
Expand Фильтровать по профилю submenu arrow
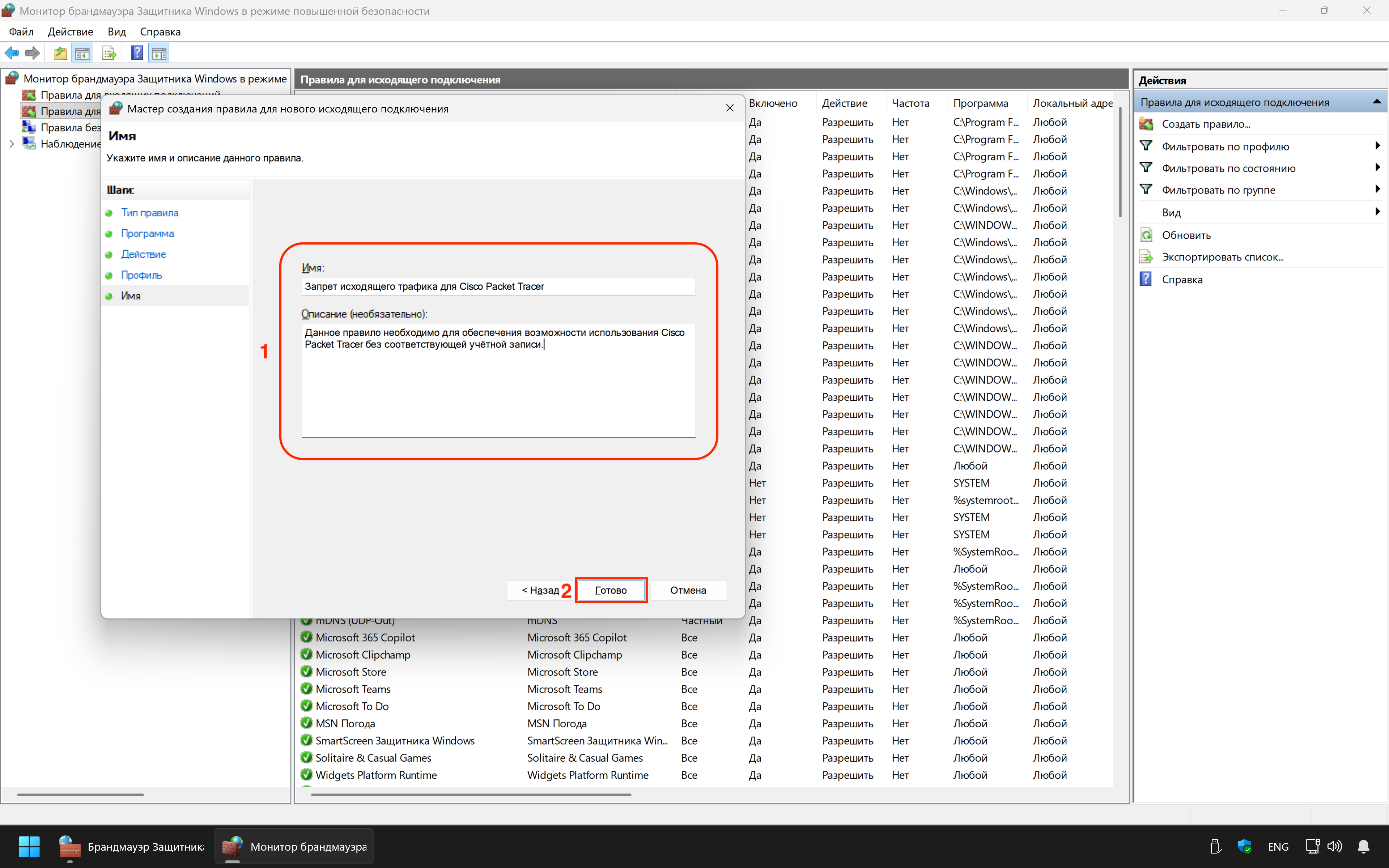click(x=1377, y=146)
